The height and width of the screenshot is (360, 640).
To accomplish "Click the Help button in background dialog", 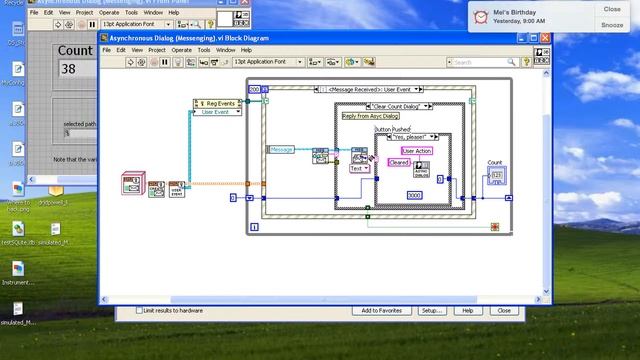I will click(468, 311).
